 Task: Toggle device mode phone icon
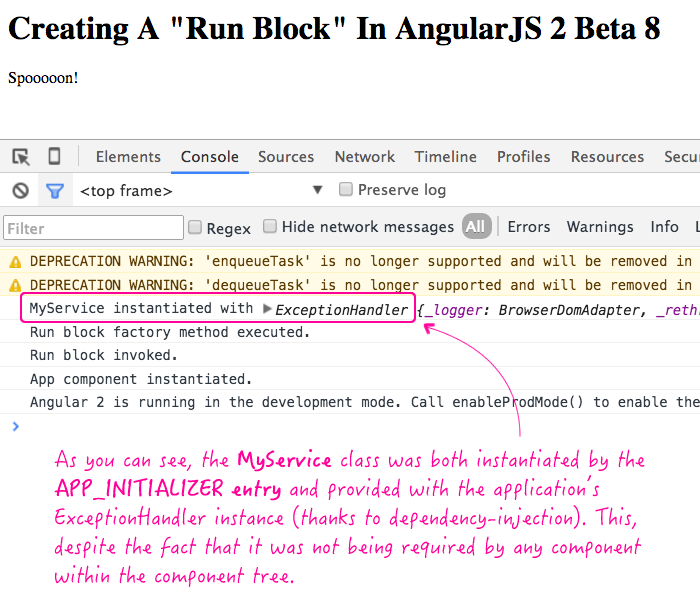[x=54, y=157]
